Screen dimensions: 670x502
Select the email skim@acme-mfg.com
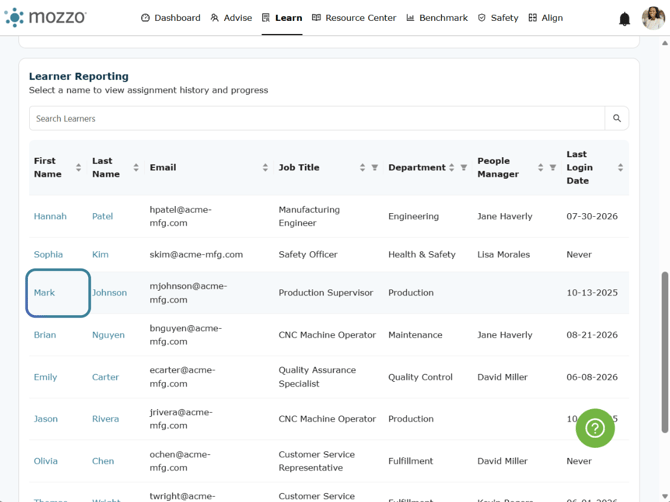click(x=196, y=255)
